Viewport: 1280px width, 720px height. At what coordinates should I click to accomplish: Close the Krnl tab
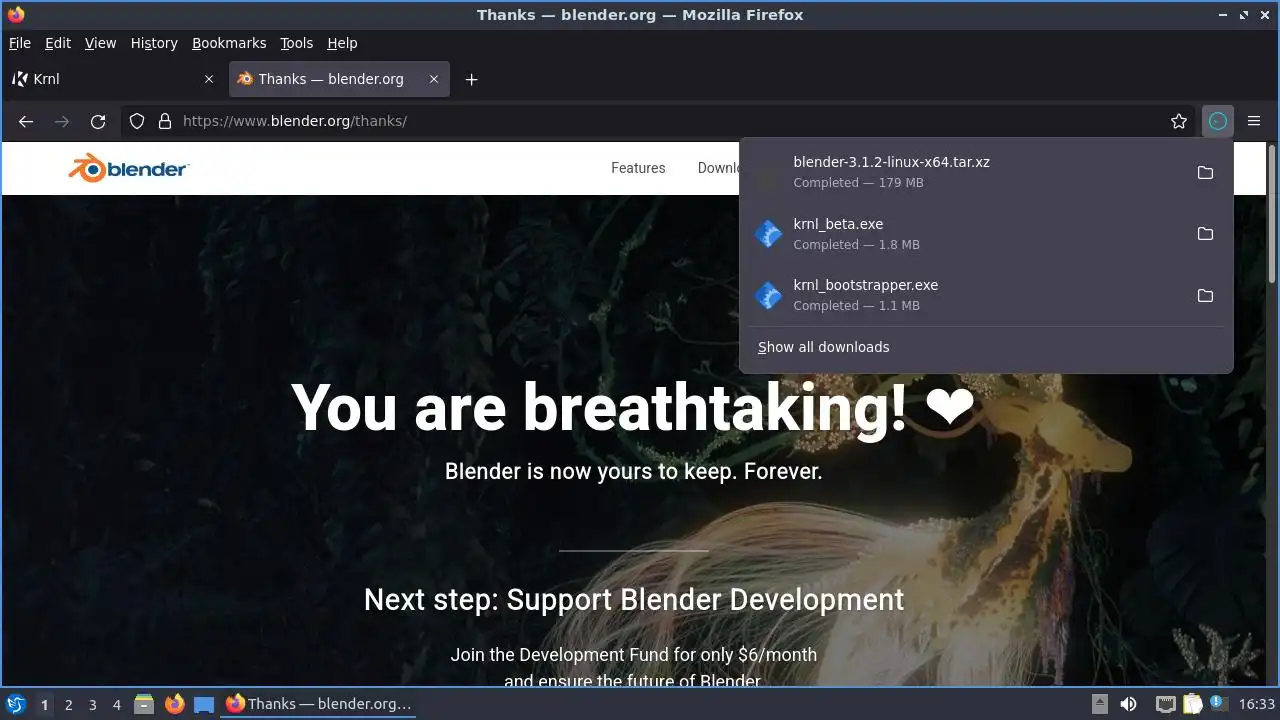(209, 79)
